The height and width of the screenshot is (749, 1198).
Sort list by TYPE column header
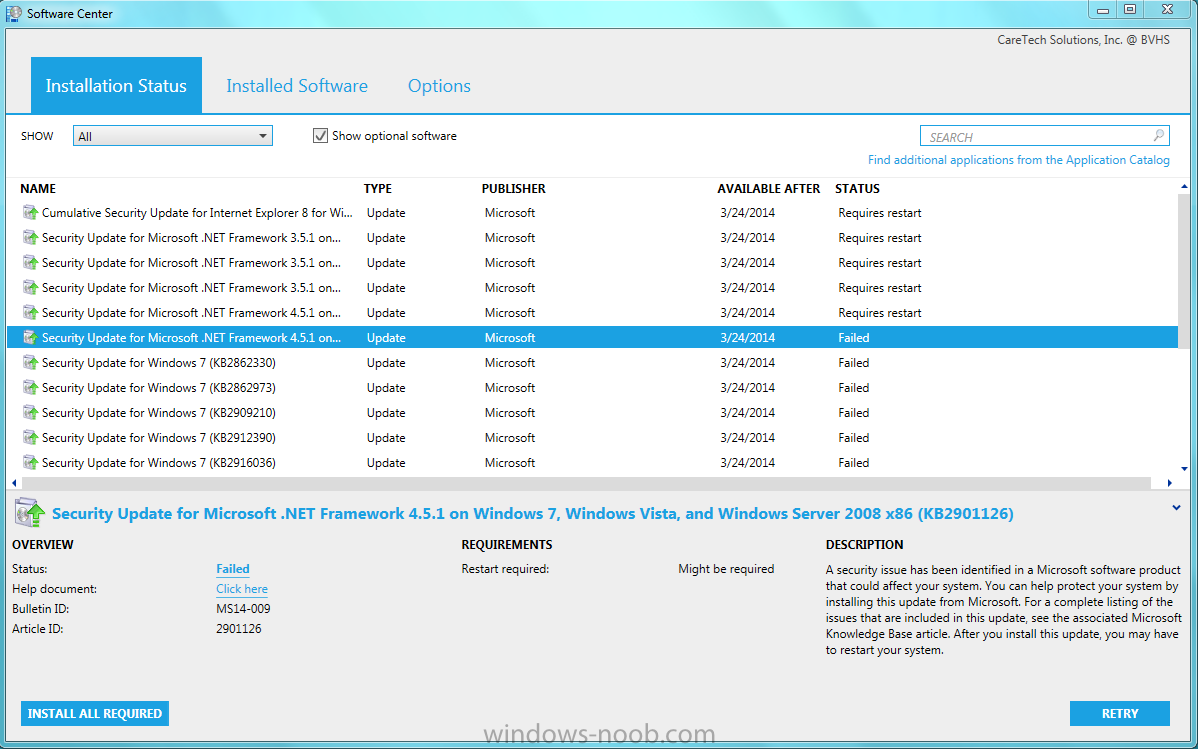377,188
